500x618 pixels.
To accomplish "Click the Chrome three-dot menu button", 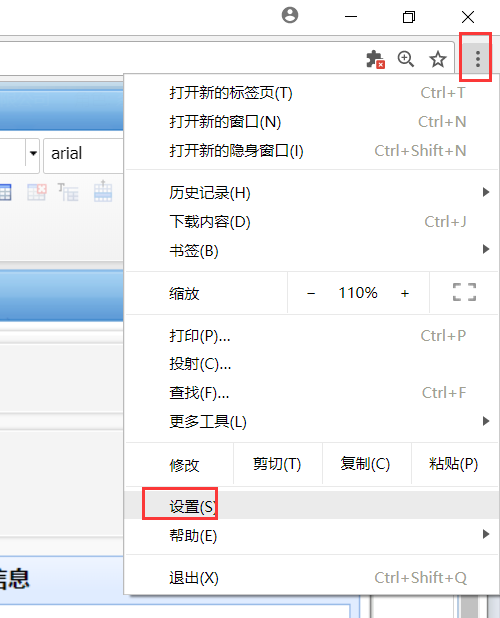I will pyautogui.click(x=477, y=59).
